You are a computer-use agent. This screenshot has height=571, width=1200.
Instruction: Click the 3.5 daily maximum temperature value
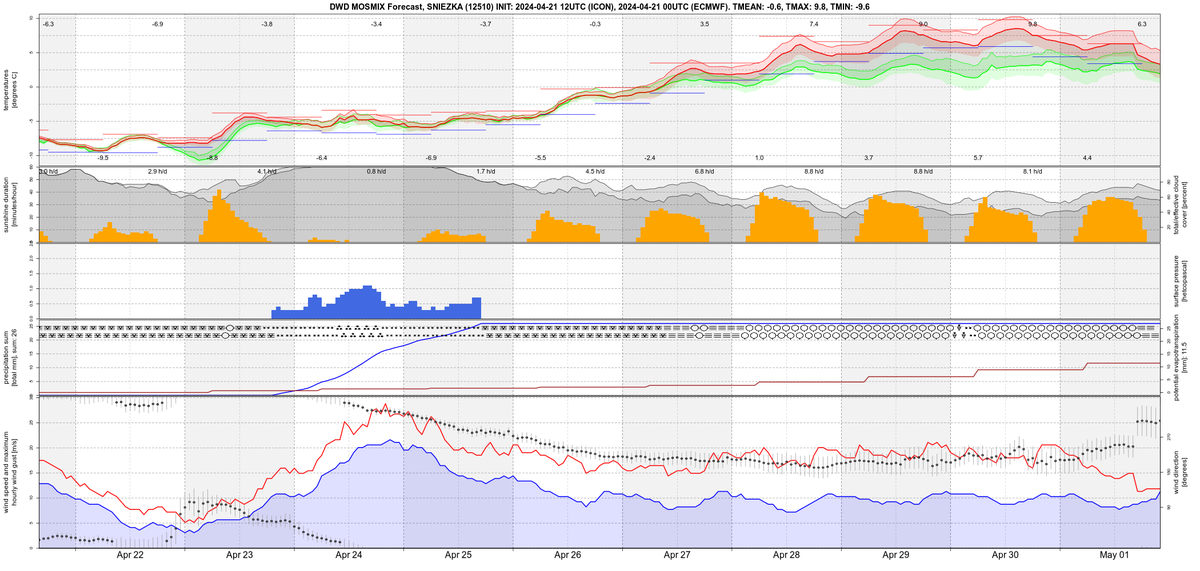pyautogui.click(x=705, y=23)
